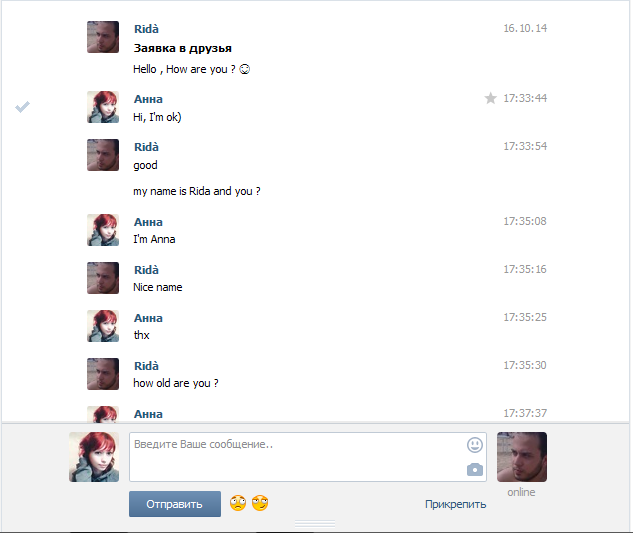
Task: Open the emoji smiley picker
Action: click(x=475, y=445)
